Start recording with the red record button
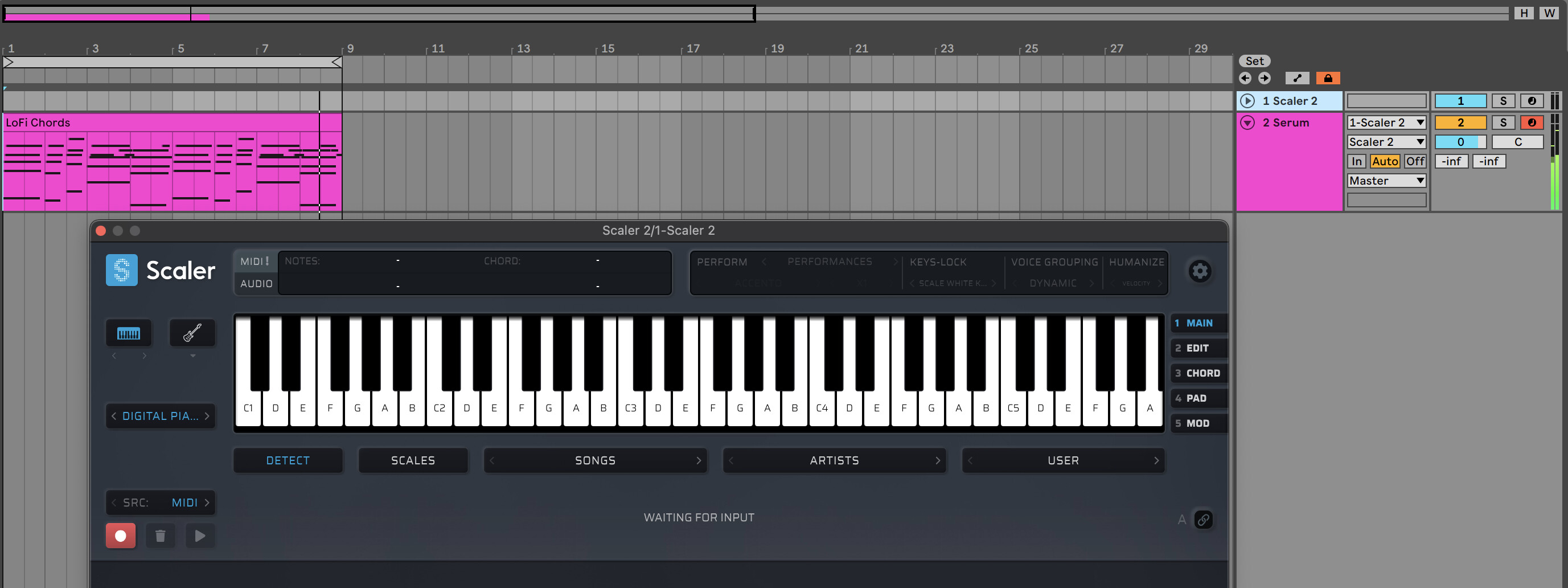Image resolution: width=1568 pixels, height=588 pixels. coord(121,536)
